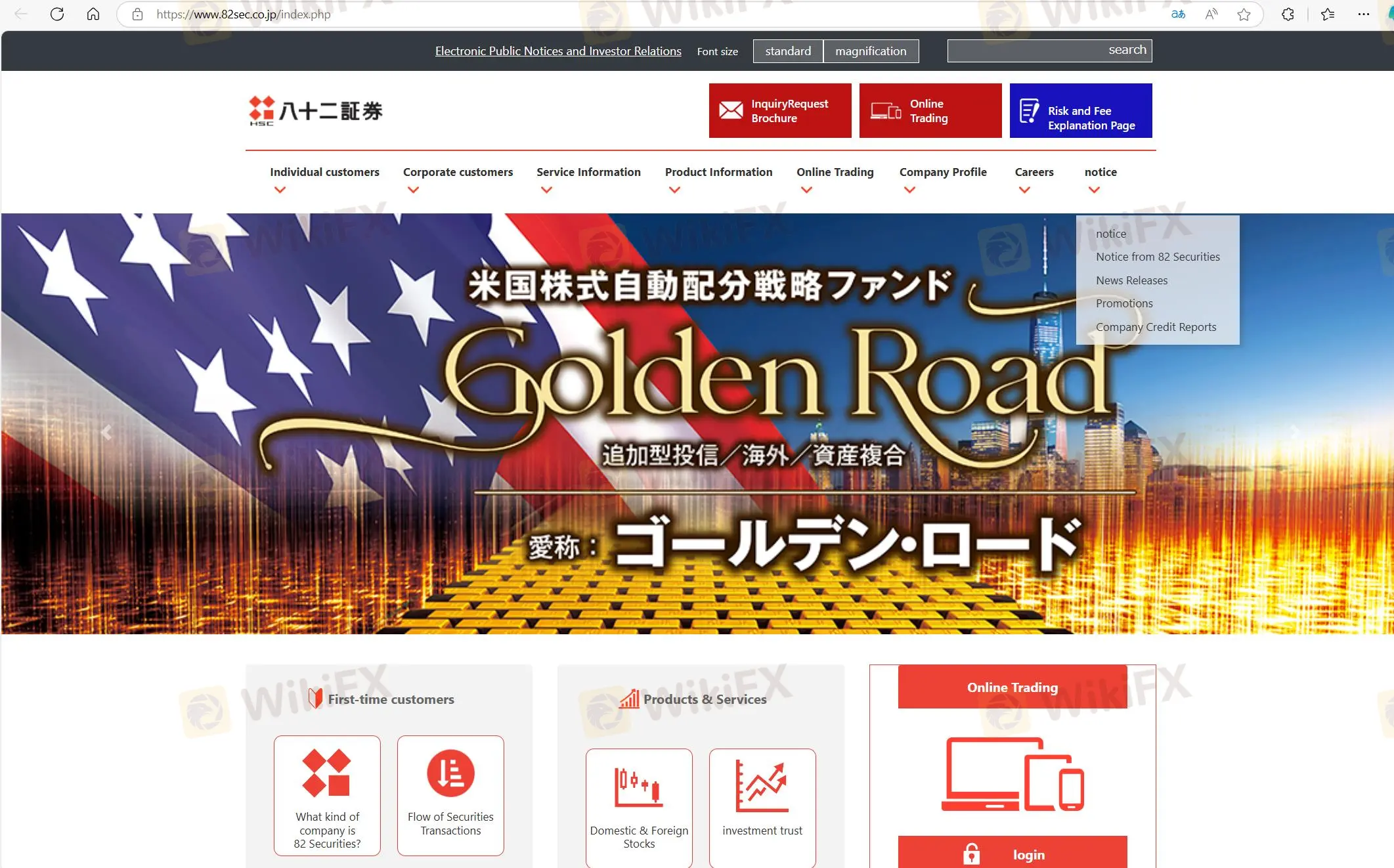1394x868 pixels.
Task: Click the padlock icon on login button
Action: (x=971, y=854)
